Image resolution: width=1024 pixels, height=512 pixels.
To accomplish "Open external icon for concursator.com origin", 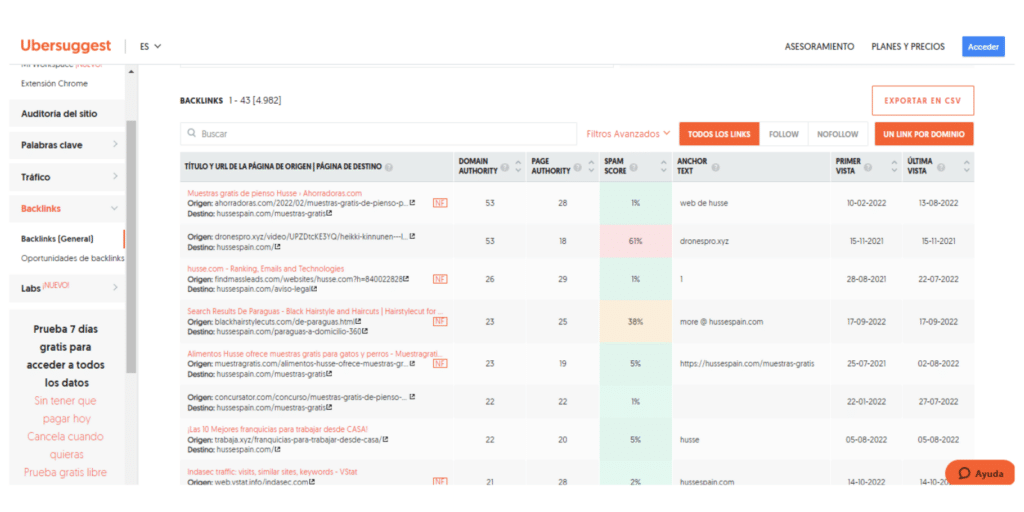I will coord(412,396).
